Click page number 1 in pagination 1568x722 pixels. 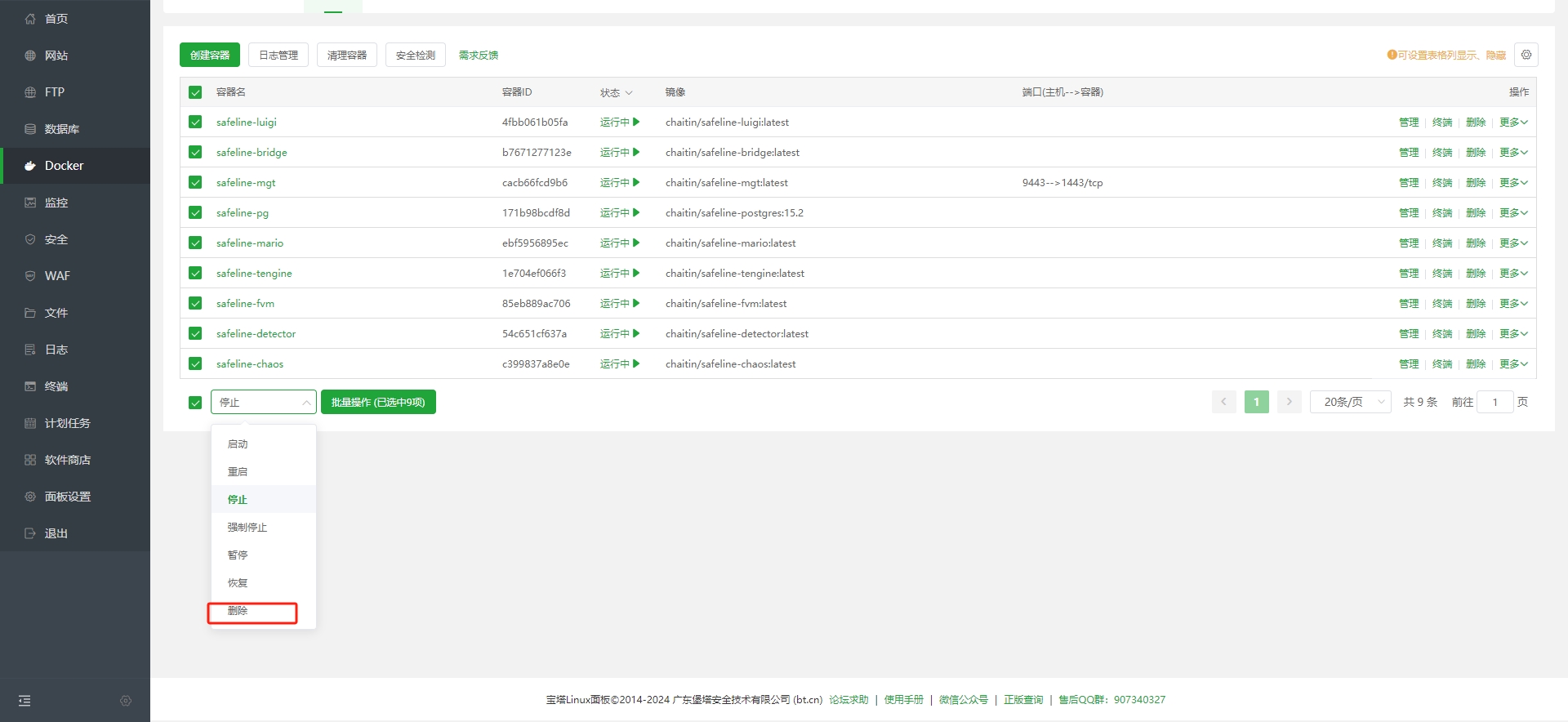(1257, 402)
